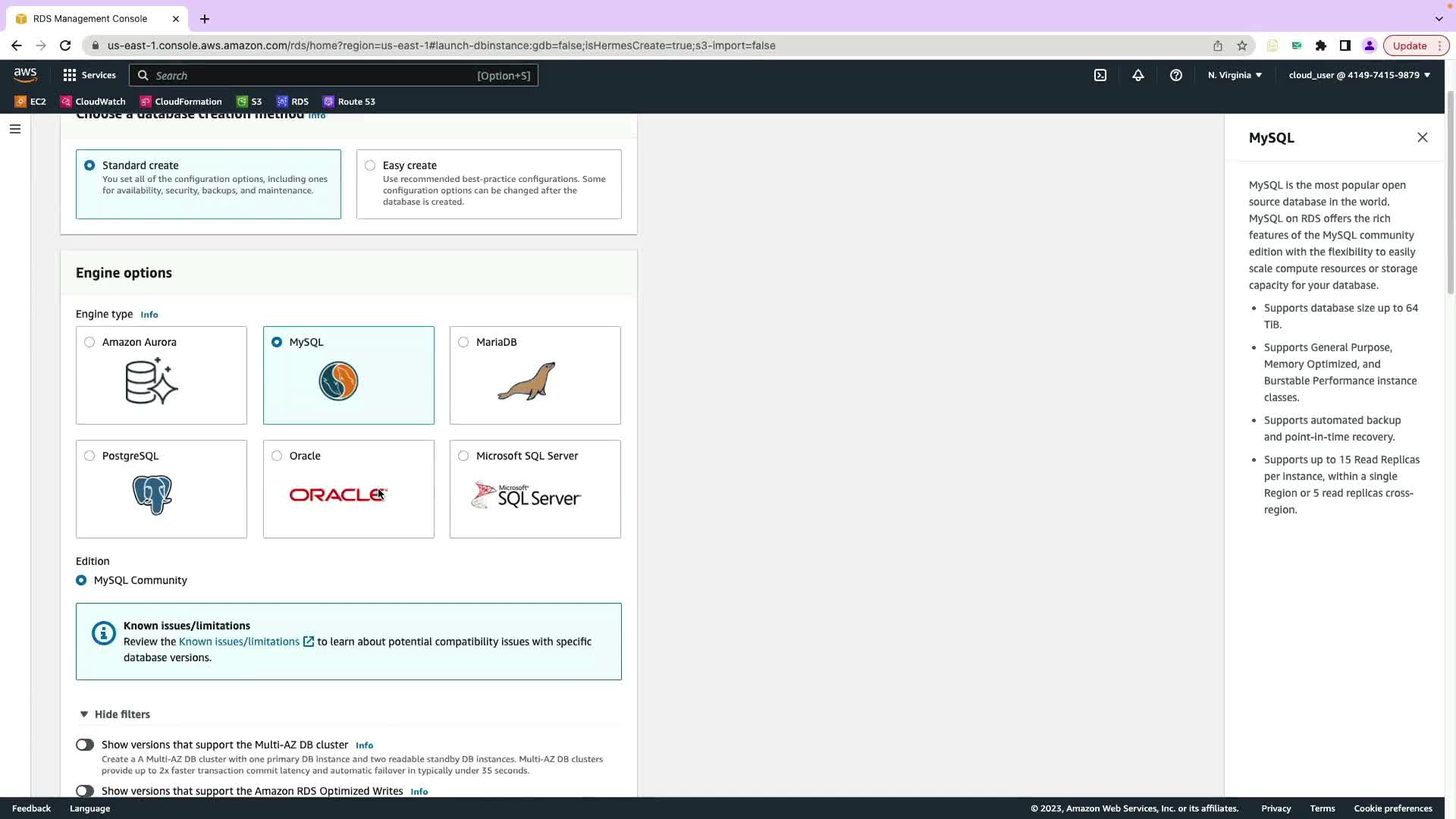Collapse the Hide filters section

pos(115,714)
